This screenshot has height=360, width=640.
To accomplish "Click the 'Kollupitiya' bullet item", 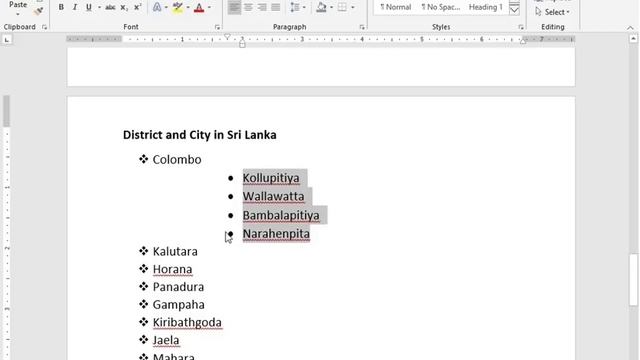I will tap(271, 178).
